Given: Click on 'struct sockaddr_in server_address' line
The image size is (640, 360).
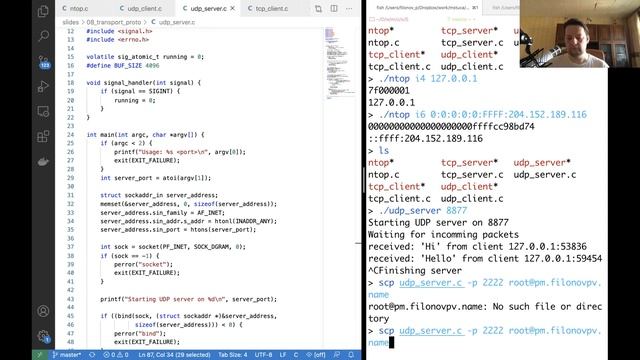Looking at the screenshot, I should pos(159,195).
